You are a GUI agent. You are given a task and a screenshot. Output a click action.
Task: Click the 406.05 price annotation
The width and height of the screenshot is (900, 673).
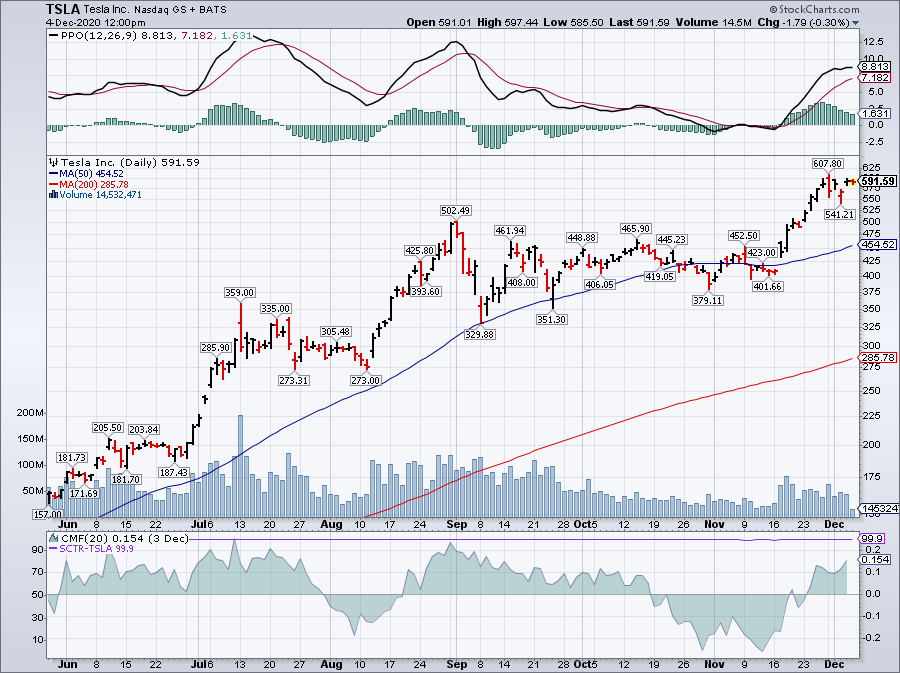(600, 284)
